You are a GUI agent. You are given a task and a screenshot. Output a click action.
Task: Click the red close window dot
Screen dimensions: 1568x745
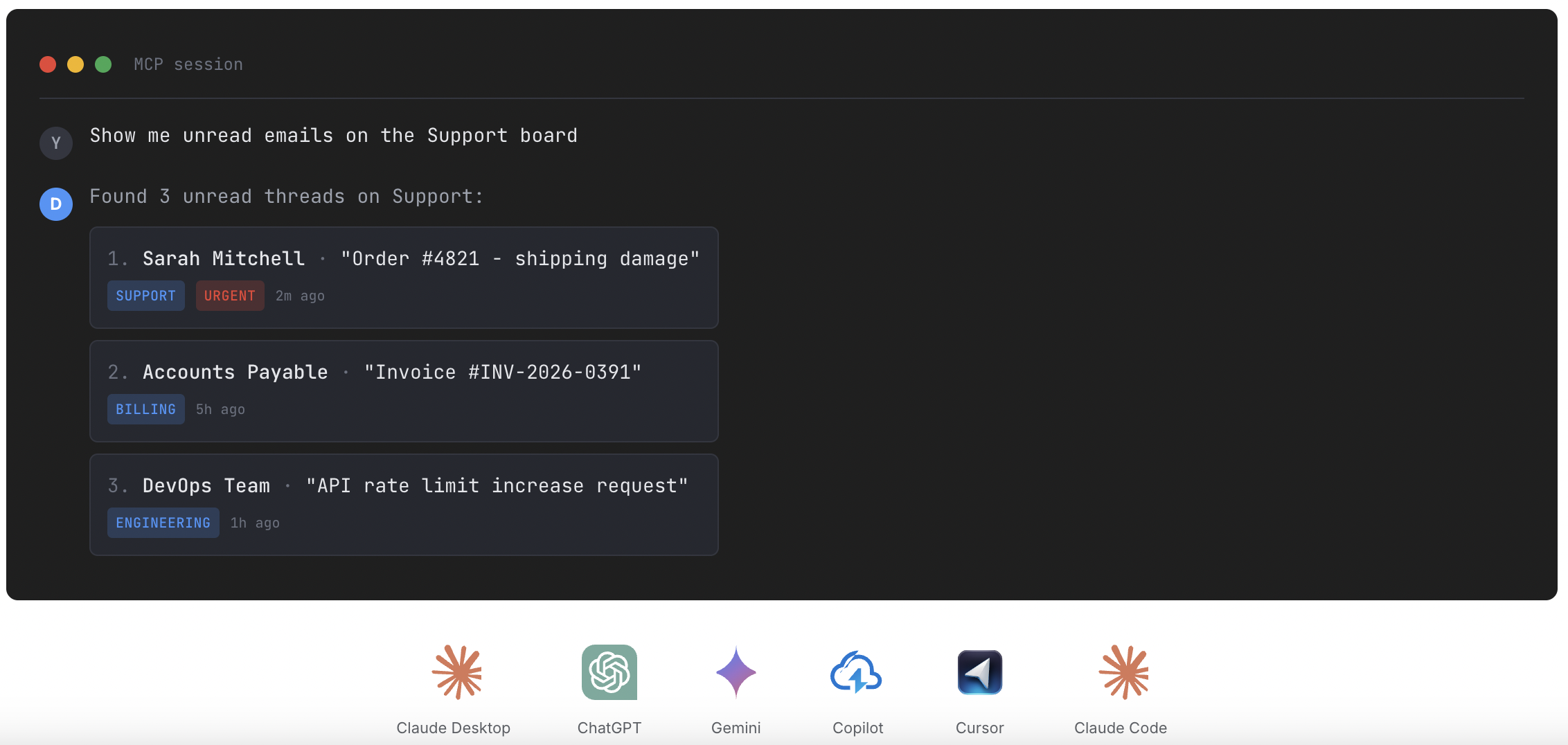pyautogui.click(x=48, y=64)
